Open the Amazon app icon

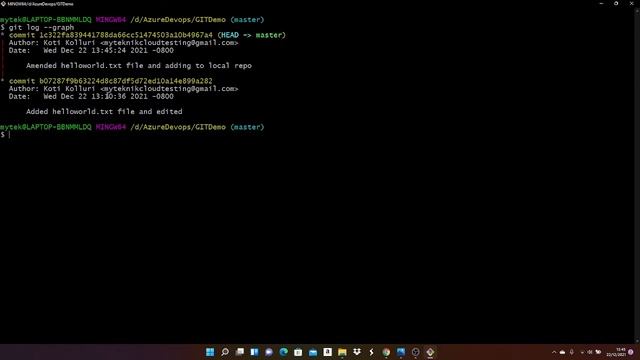click(327, 352)
